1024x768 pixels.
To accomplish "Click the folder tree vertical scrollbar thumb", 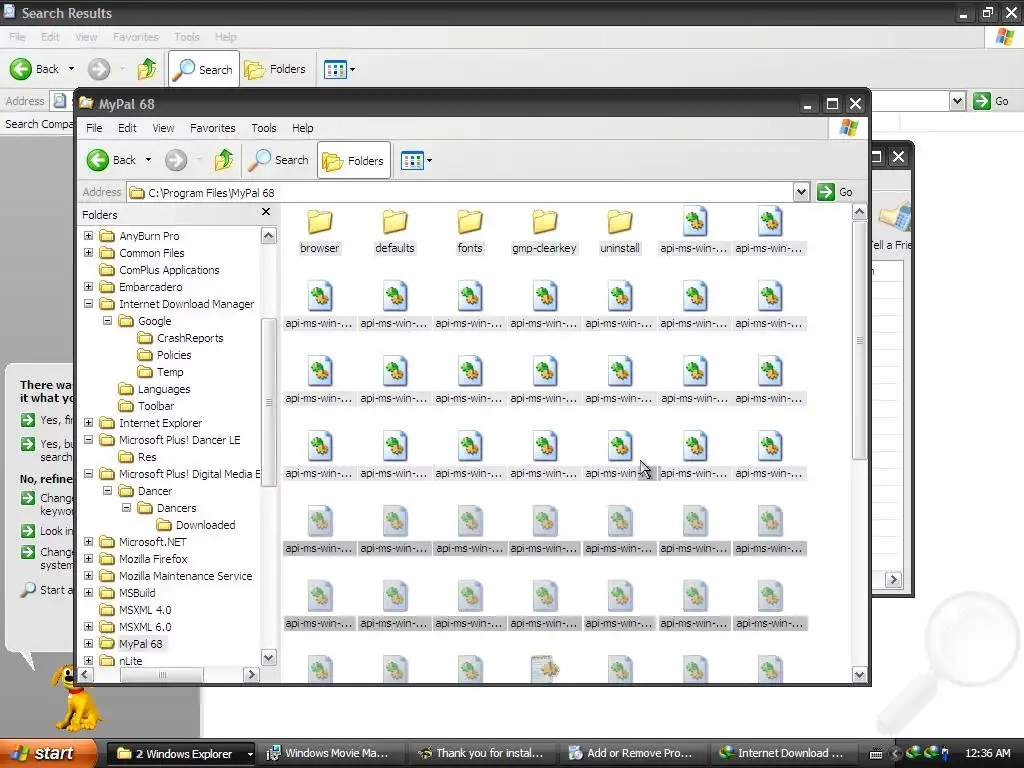I will coord(268,402).
